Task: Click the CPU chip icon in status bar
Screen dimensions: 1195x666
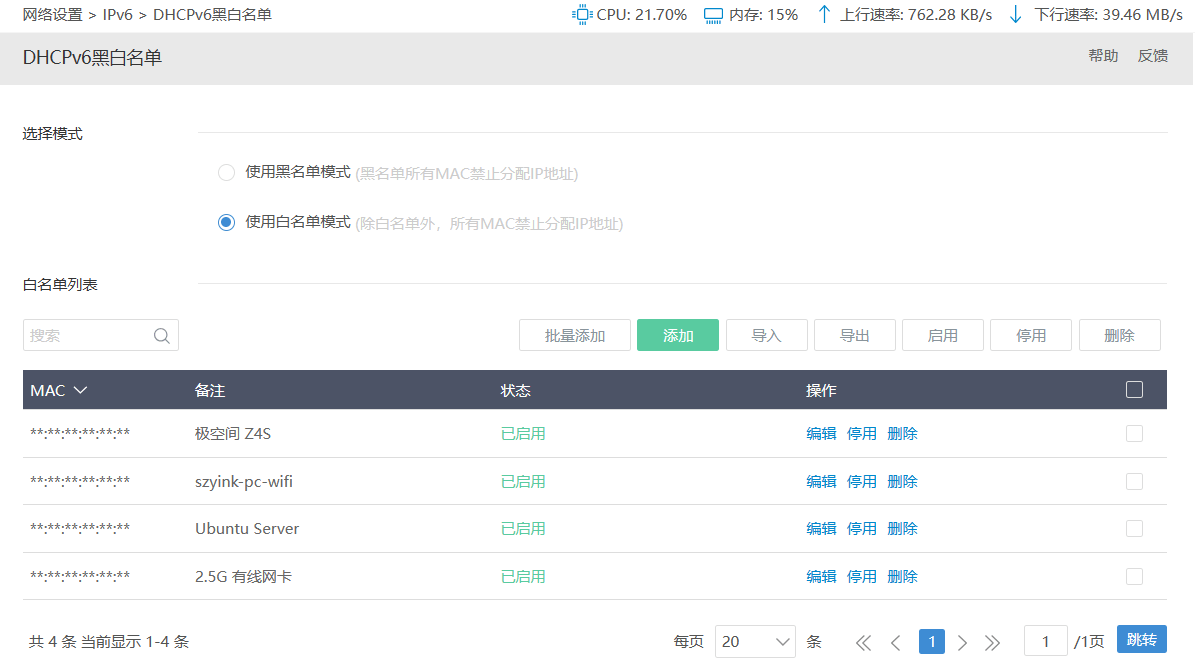Action: tap(581, 14)
